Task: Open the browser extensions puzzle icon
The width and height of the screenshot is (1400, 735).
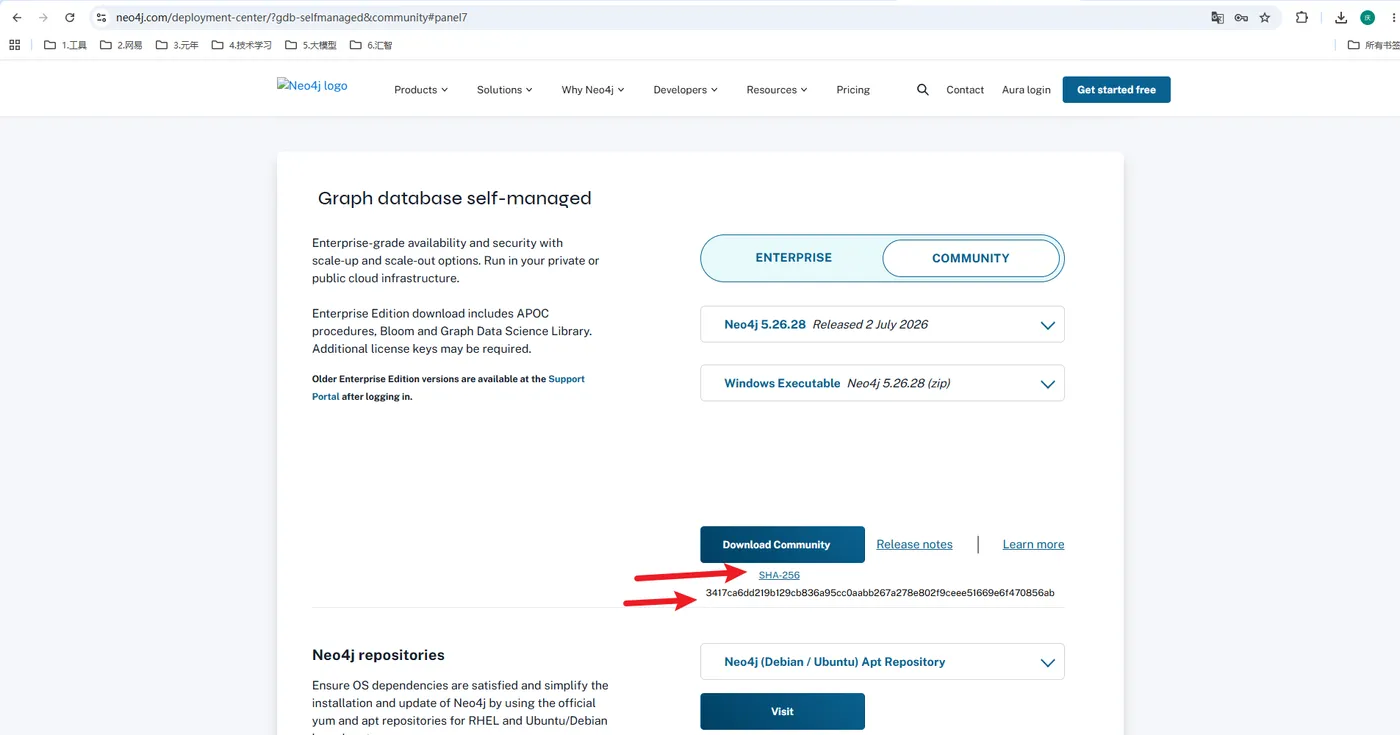Action: [x=1302, y=18]
